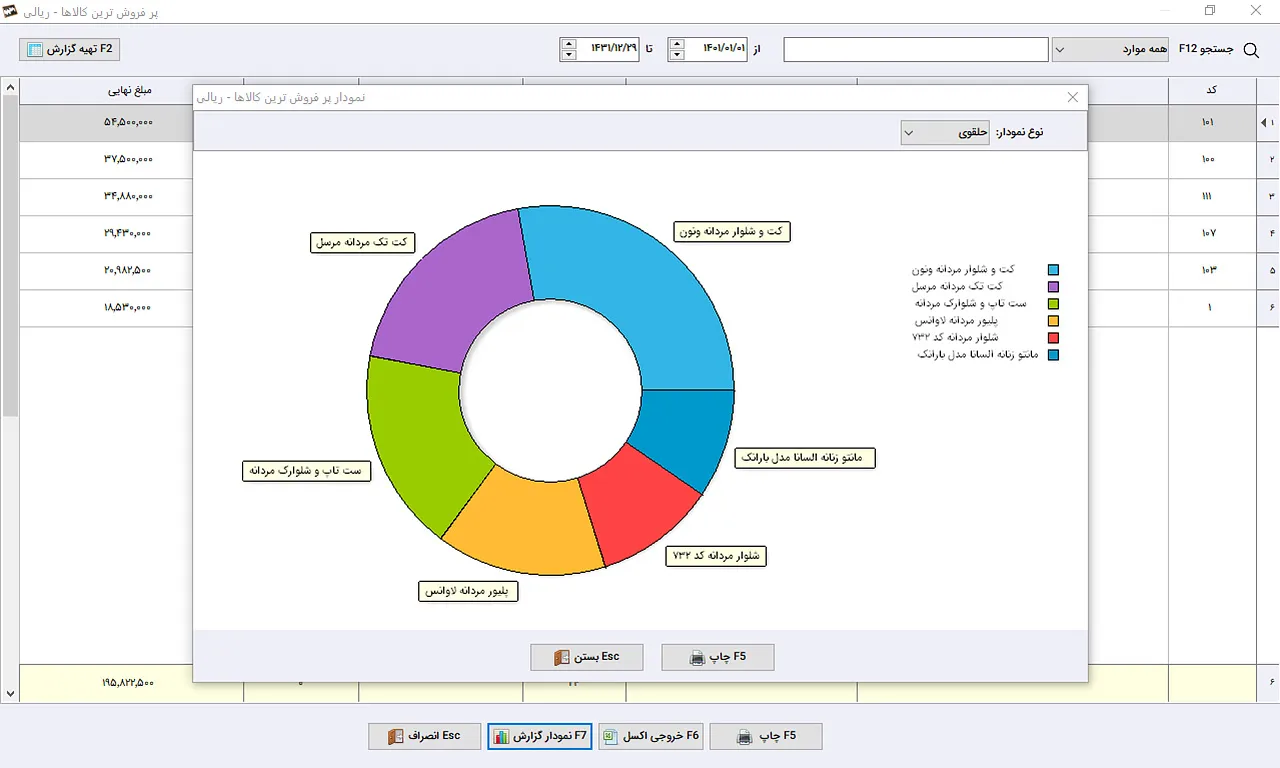The width and height of the screenshot is (1280, 768).
Task: Click the orange legend swatch for پلیور مردانه لاوانس
Action: coord(1053,321)
